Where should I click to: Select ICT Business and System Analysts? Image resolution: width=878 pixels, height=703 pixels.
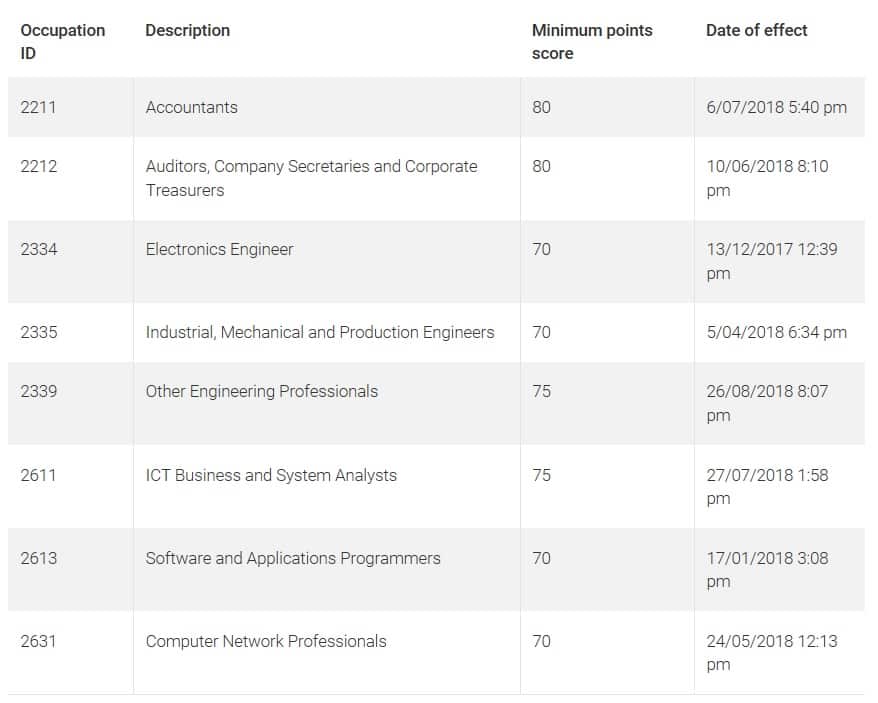(x=271, y=475)
